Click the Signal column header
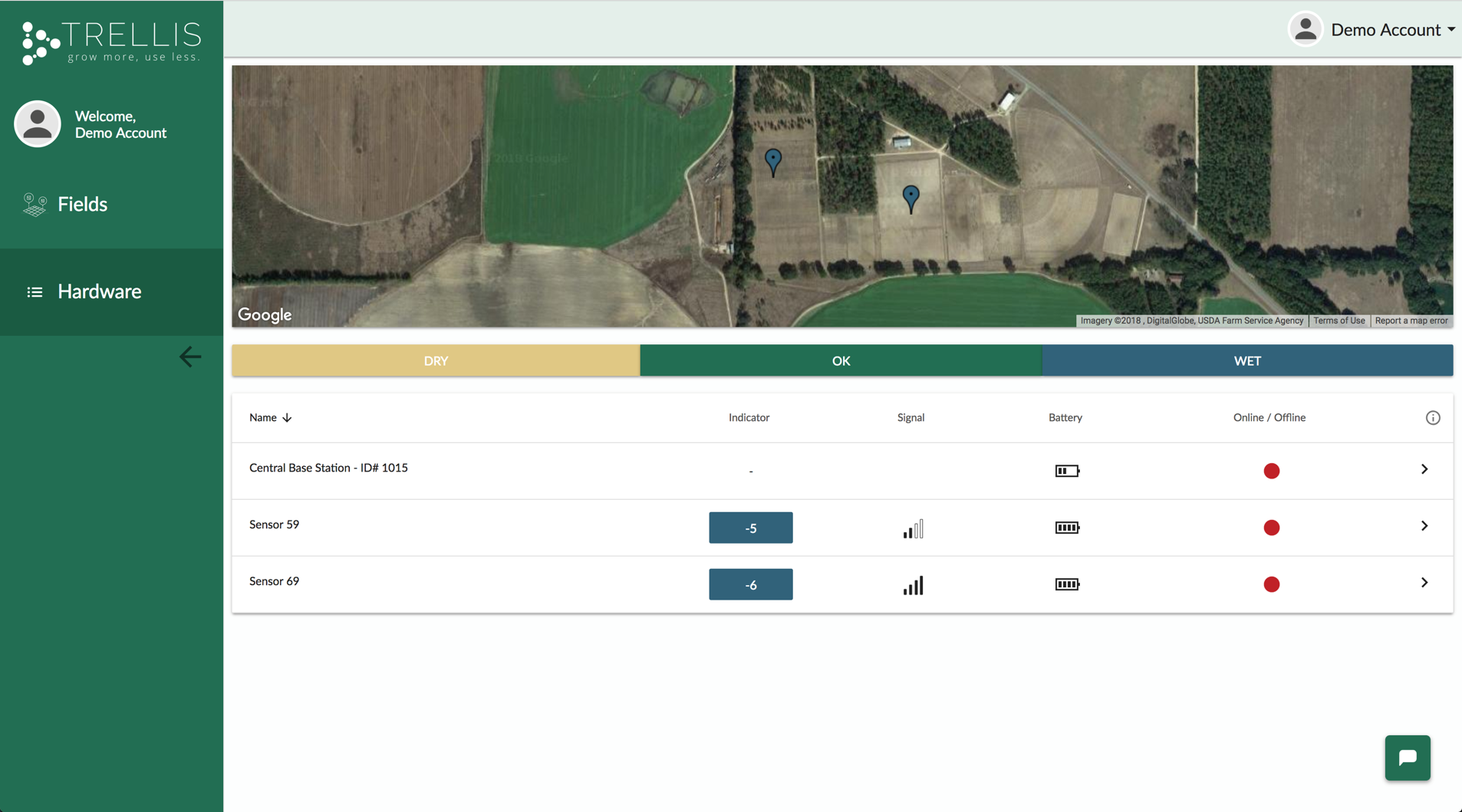The width and height of the screenshot is (1462, 812). click(x=910, y=418)
